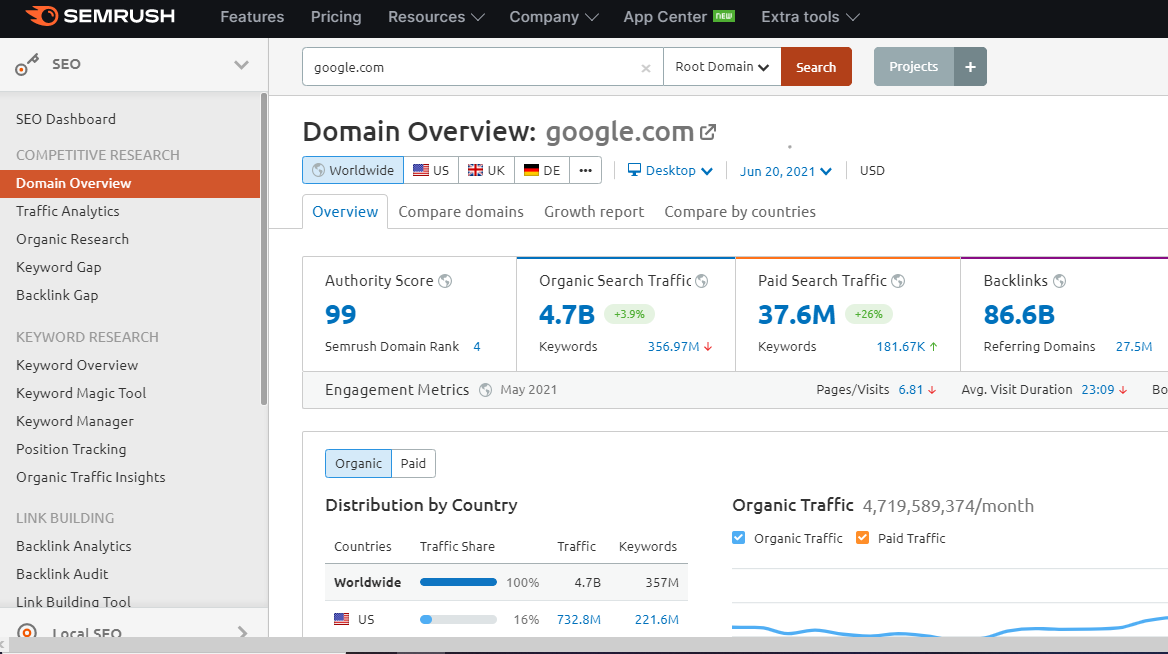Click globe icon beside Backlinks

(x=1059, y=281)
